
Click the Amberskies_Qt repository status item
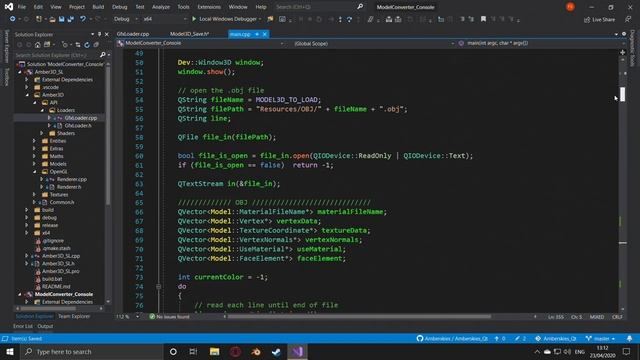tap(556, 338)
